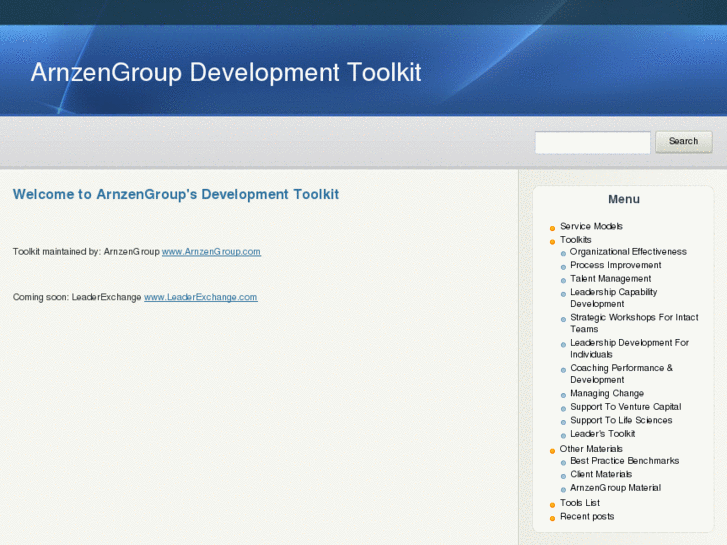727x545 pixels.
Task: Open Organizational Effectiveness toolkit page
Action: tap(628, 252)
